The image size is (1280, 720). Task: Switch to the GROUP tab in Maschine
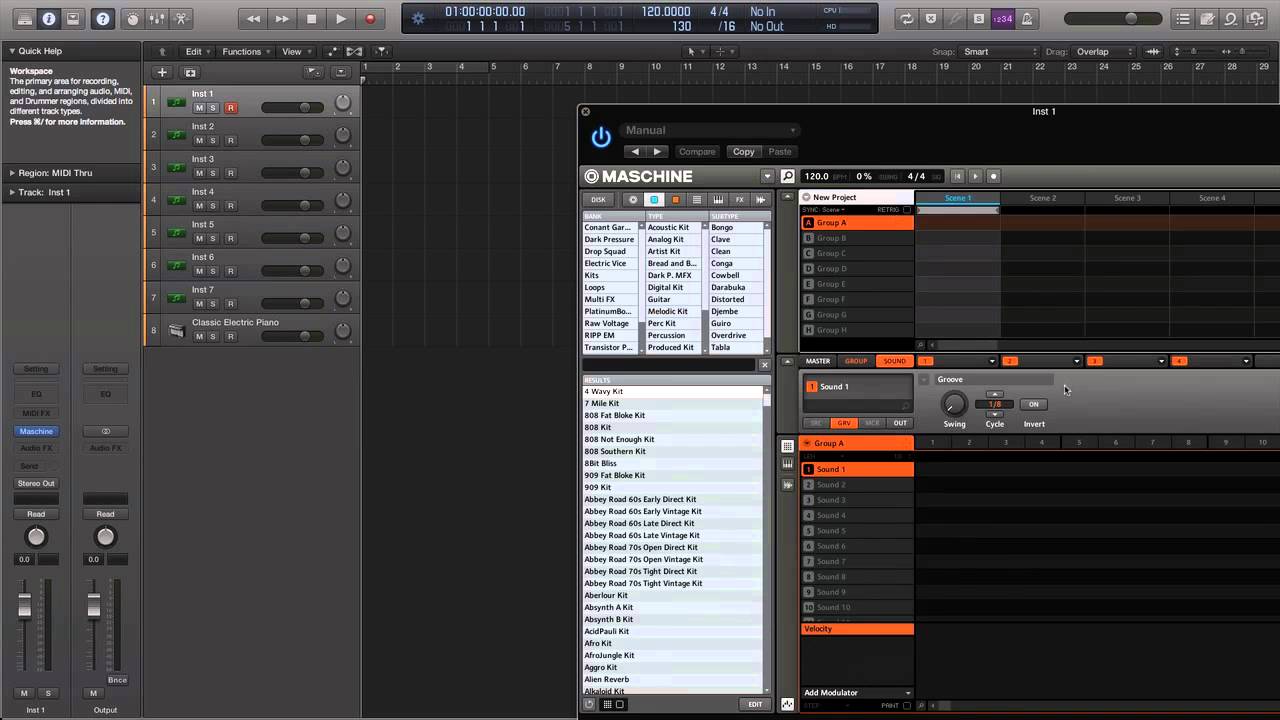coord(856,361)
